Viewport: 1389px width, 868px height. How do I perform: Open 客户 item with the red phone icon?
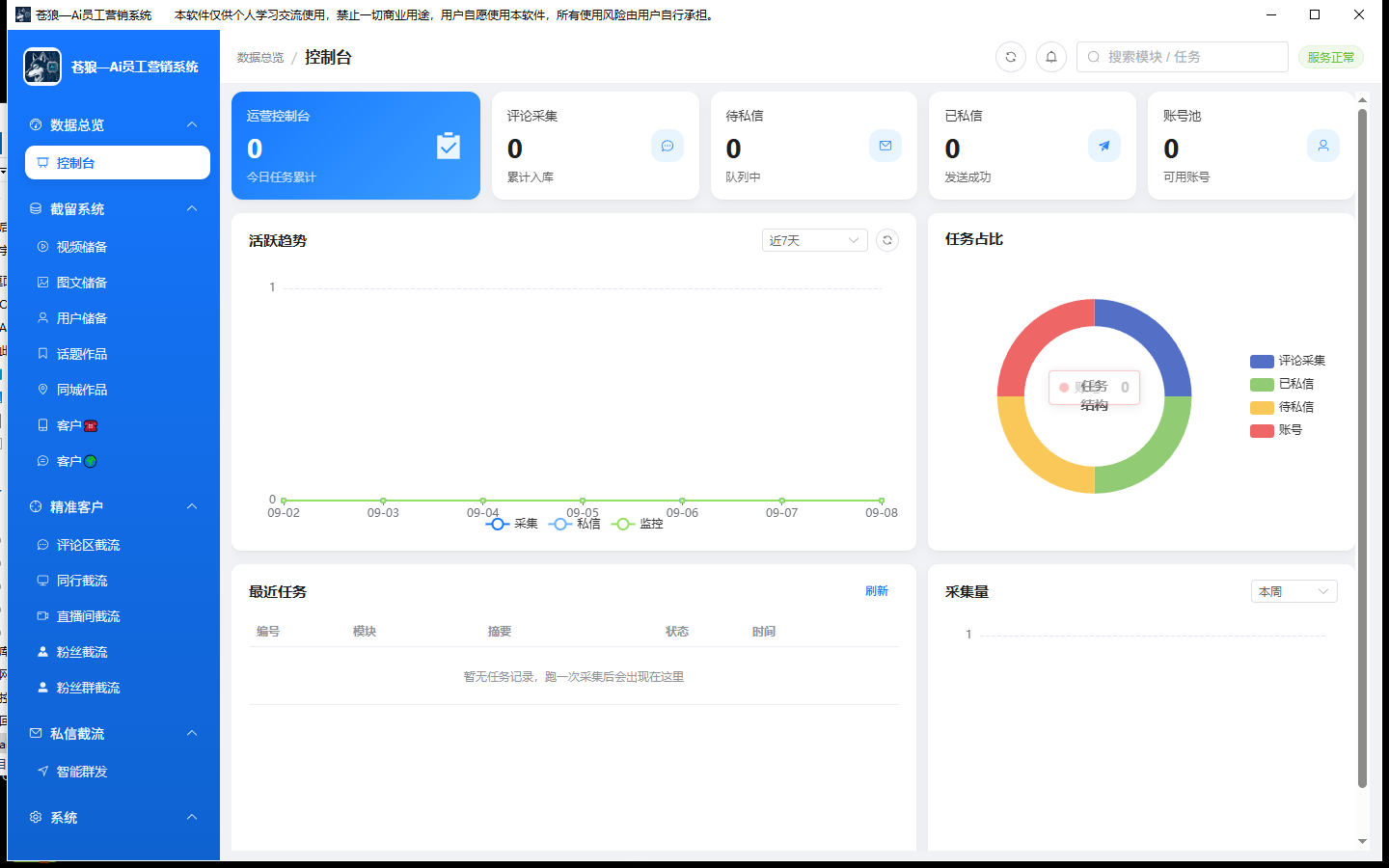[x=118, y=425]
